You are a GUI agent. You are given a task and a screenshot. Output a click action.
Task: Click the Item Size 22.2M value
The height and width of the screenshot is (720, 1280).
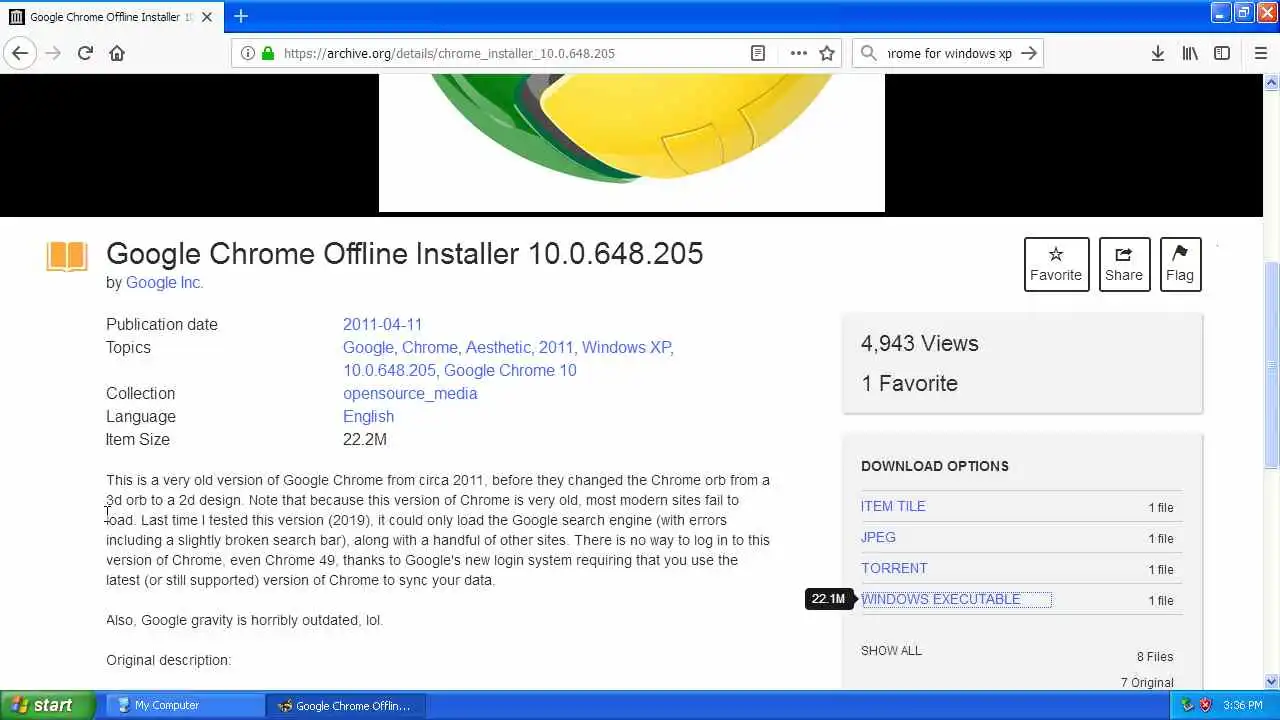pyautogui.click(x=365, y=439)
